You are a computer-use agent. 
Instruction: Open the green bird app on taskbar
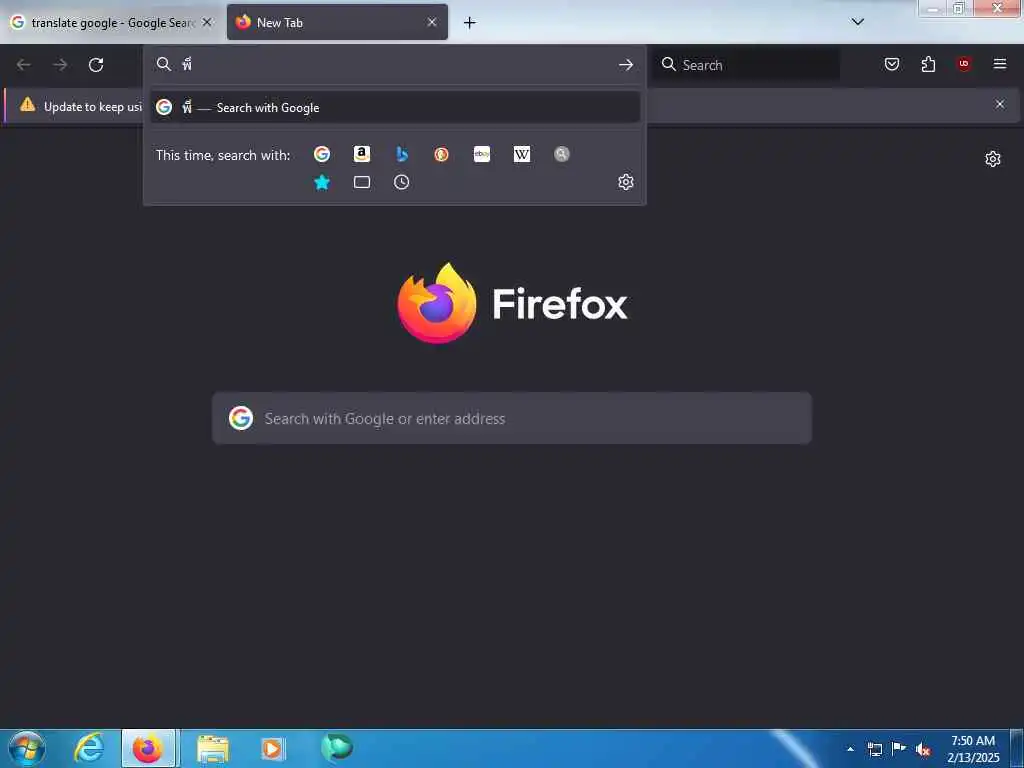pos(337,747)
